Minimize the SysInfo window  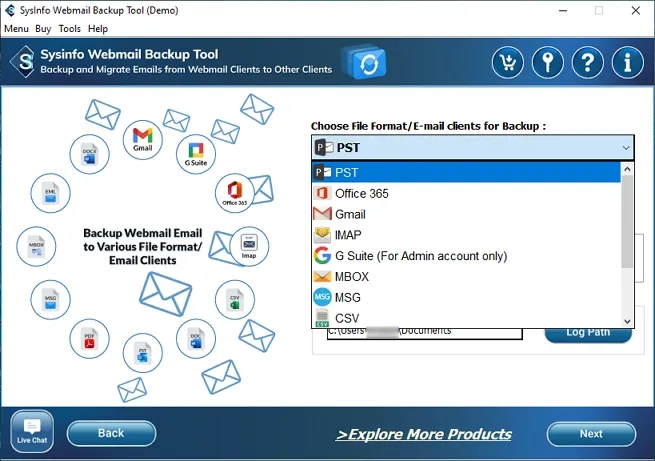pos(563,10)
